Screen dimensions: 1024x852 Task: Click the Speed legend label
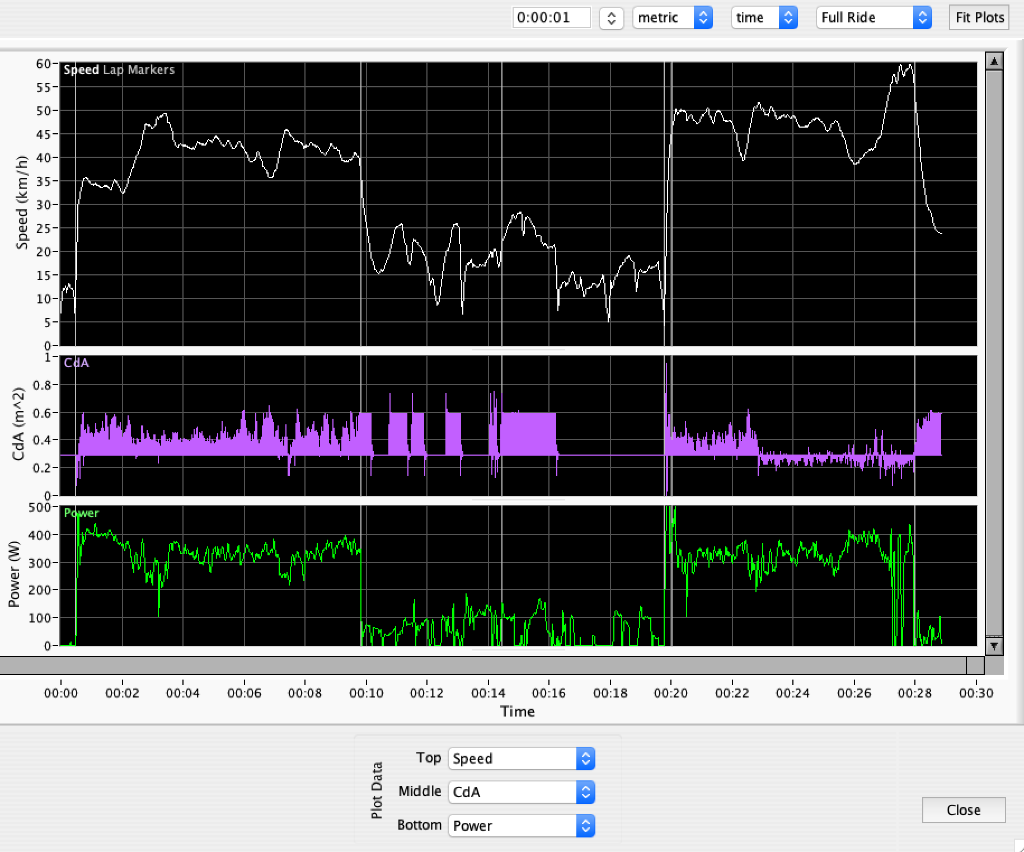81,70
